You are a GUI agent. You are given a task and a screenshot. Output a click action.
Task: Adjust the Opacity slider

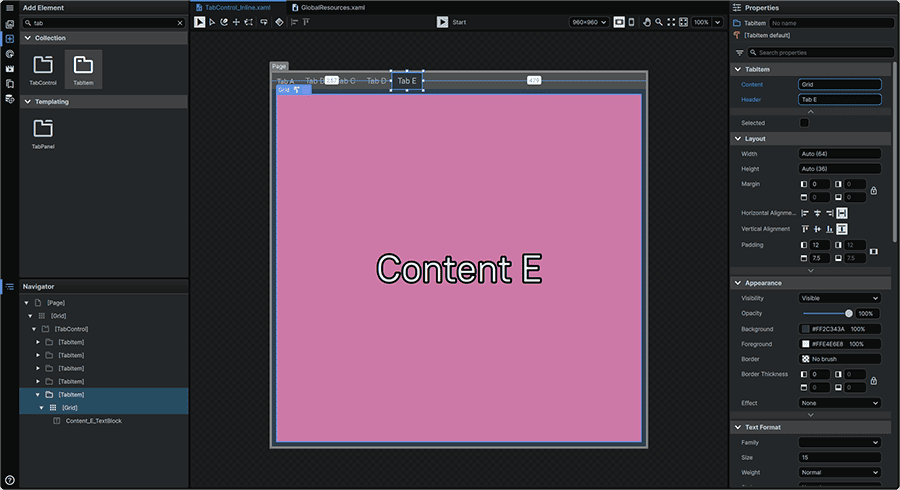828,313
